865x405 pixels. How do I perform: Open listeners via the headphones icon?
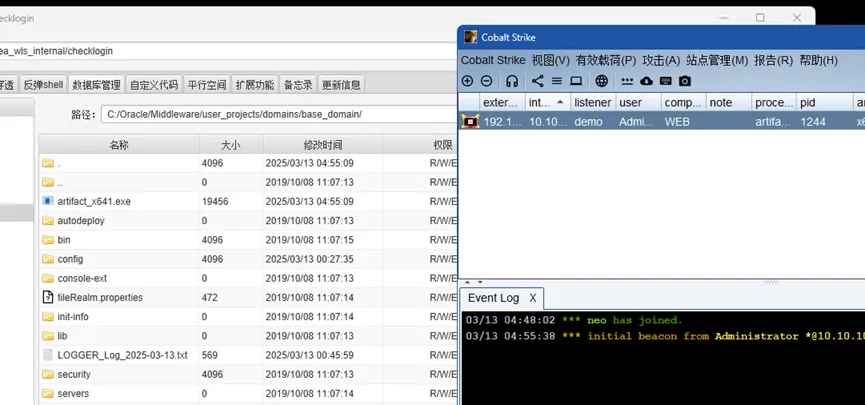click(512, 81)
